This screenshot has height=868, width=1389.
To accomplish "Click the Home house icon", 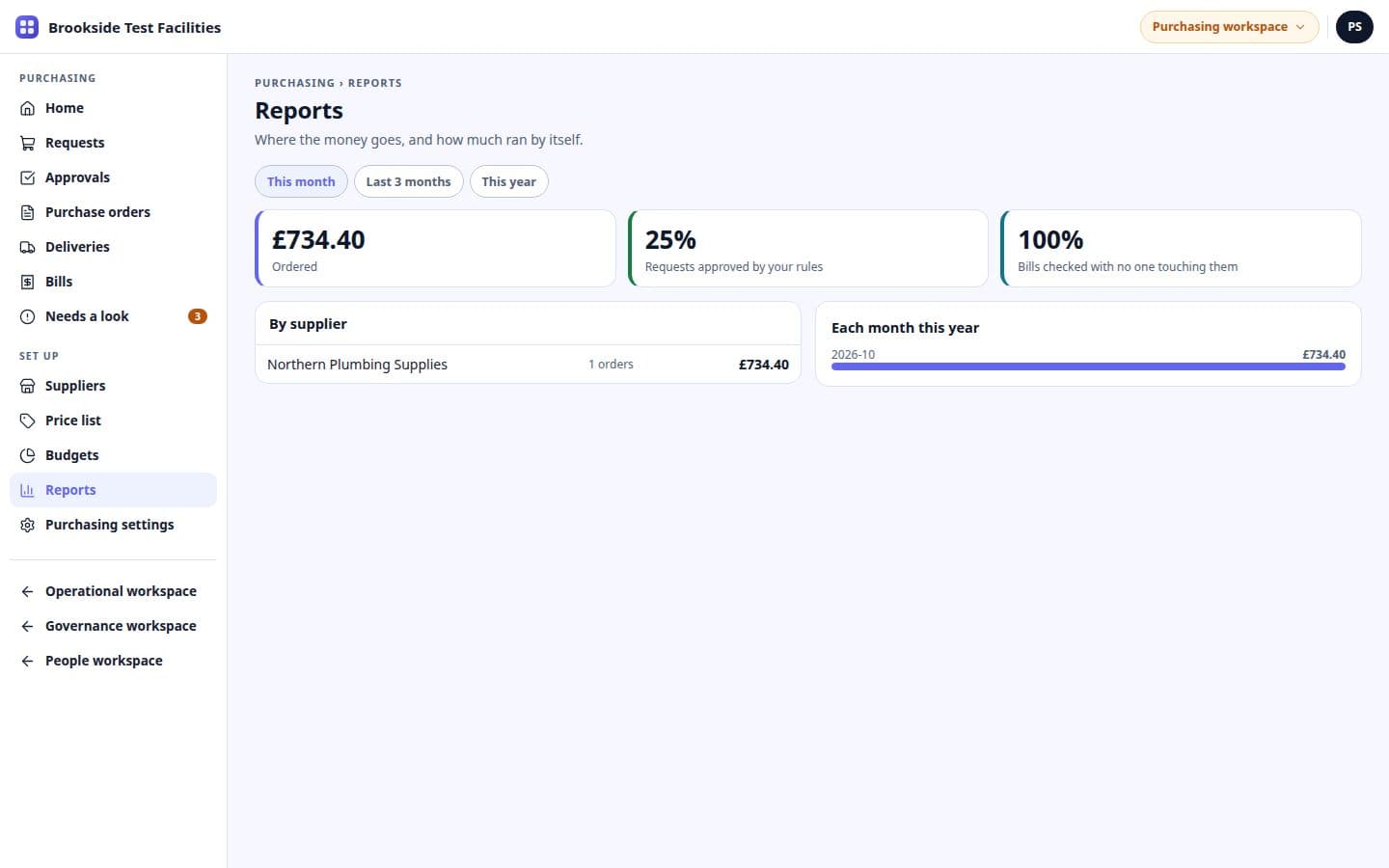I will (27, 108).
